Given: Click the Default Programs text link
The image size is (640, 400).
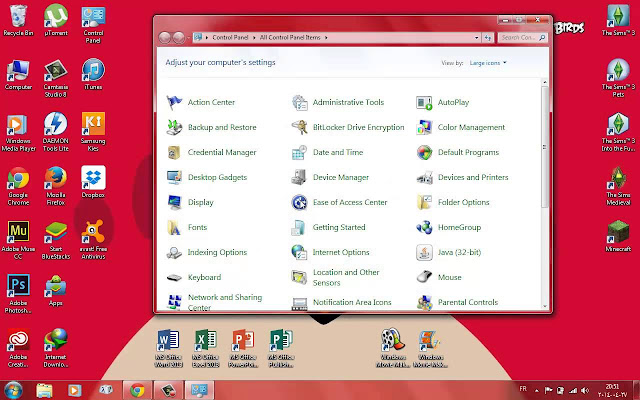Looking at the screenshot, I should (x=468, y=152).
